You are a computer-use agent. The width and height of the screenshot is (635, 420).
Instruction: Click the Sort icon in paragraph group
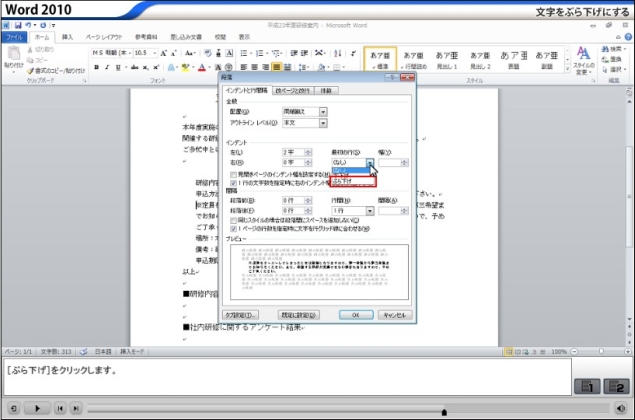[337, 53]
